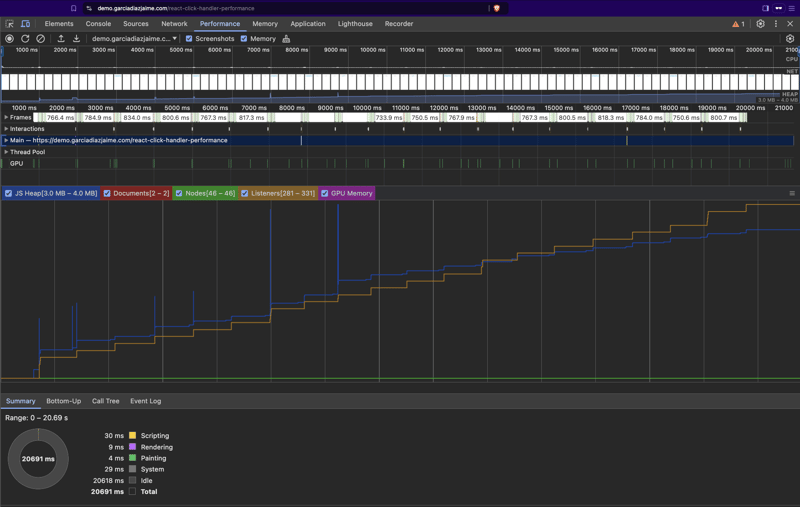Click the load profile upload icon
This screenshot has width=800, height=507.
point(61,39)
